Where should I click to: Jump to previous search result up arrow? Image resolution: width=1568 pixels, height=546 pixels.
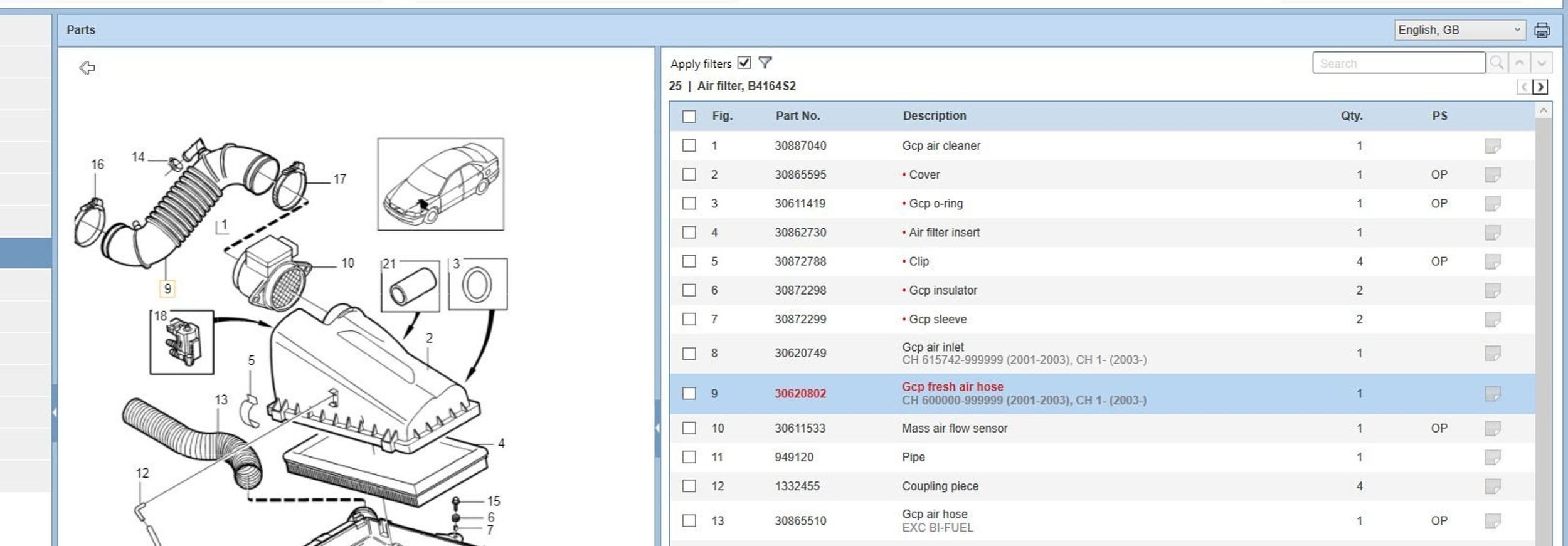pos(1519,63)
